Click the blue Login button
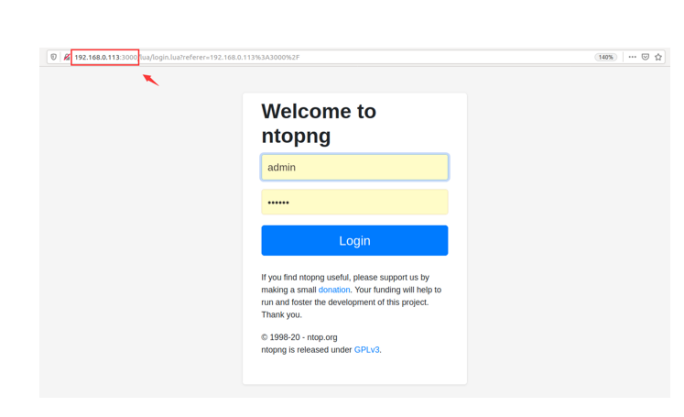Image resolution: width=684 pixels, height=417 pixels. click(355, 240)
